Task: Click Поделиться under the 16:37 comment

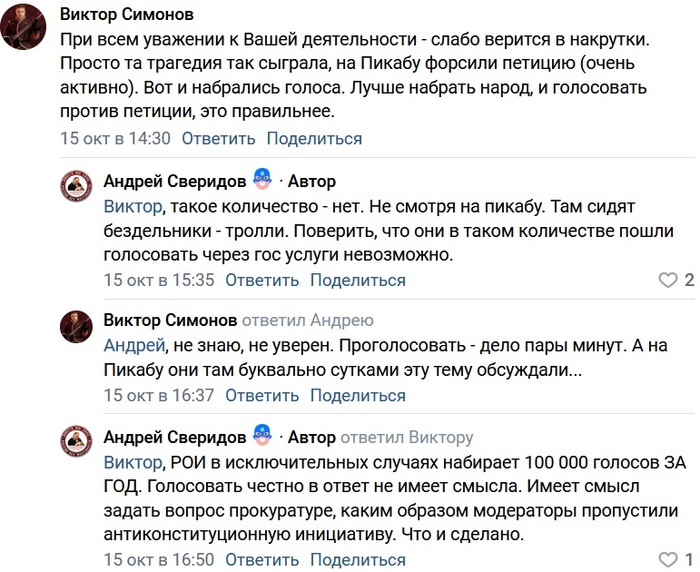Action: [x=358, y=395]
